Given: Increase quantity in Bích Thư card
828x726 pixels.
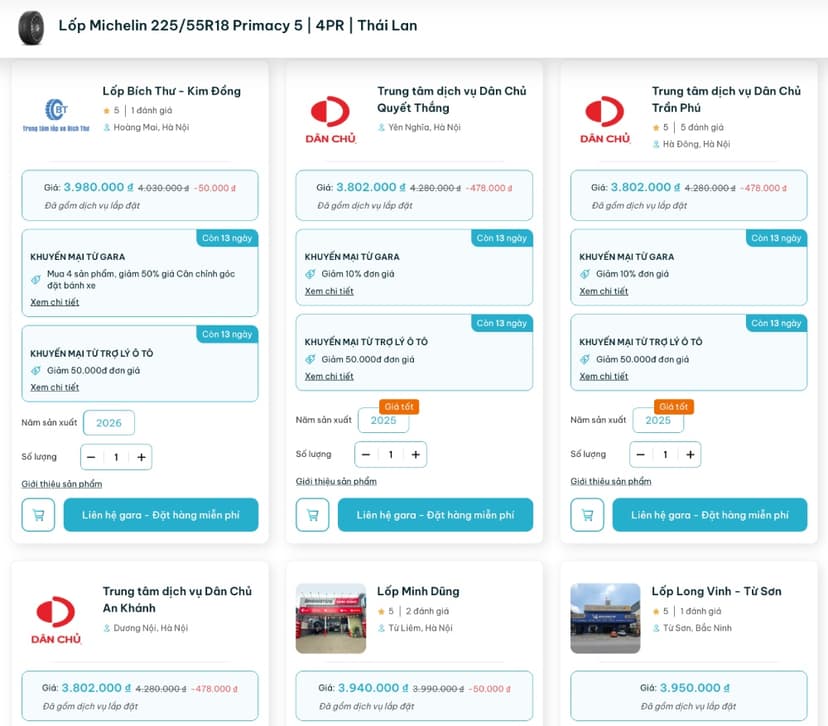Looking at the screenshot, I should 141,457.
